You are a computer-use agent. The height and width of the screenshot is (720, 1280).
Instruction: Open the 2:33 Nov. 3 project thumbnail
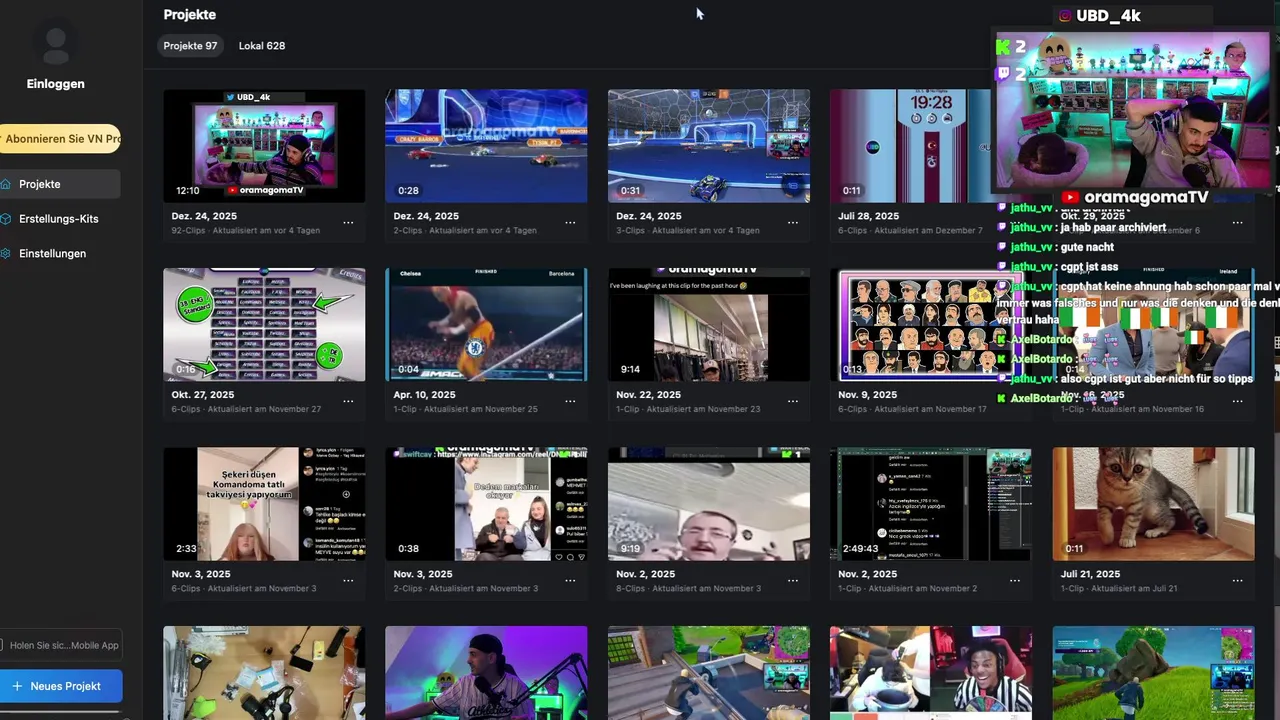[264, 504]
